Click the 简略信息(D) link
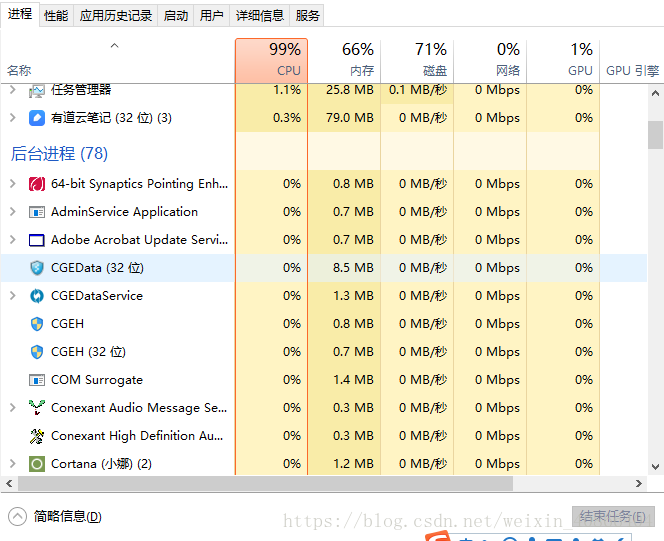The width and height of the screenshot is (664, 541). (x=68, y=516)
